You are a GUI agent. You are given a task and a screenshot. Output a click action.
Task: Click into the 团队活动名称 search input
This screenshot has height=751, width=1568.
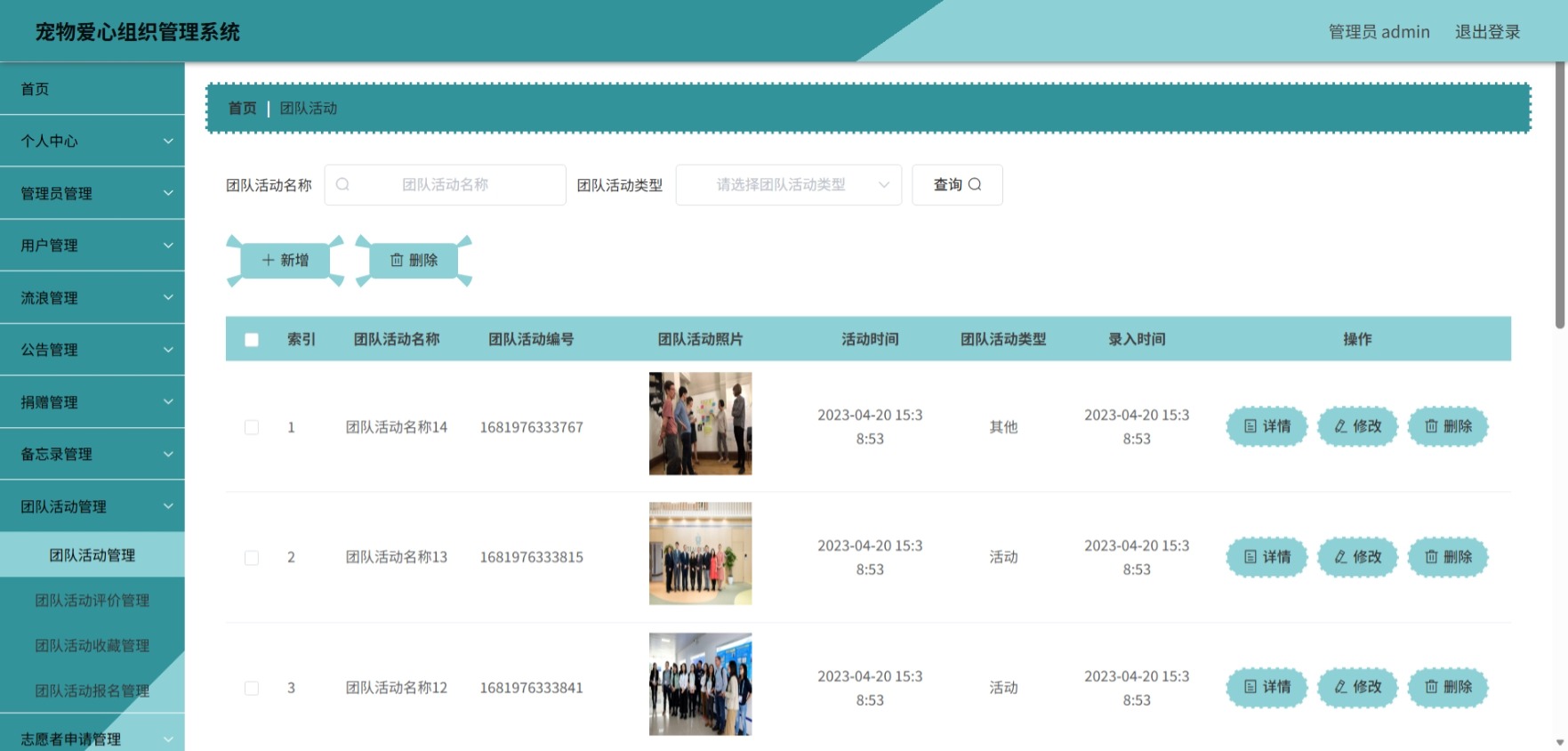(x=446, y=185)
